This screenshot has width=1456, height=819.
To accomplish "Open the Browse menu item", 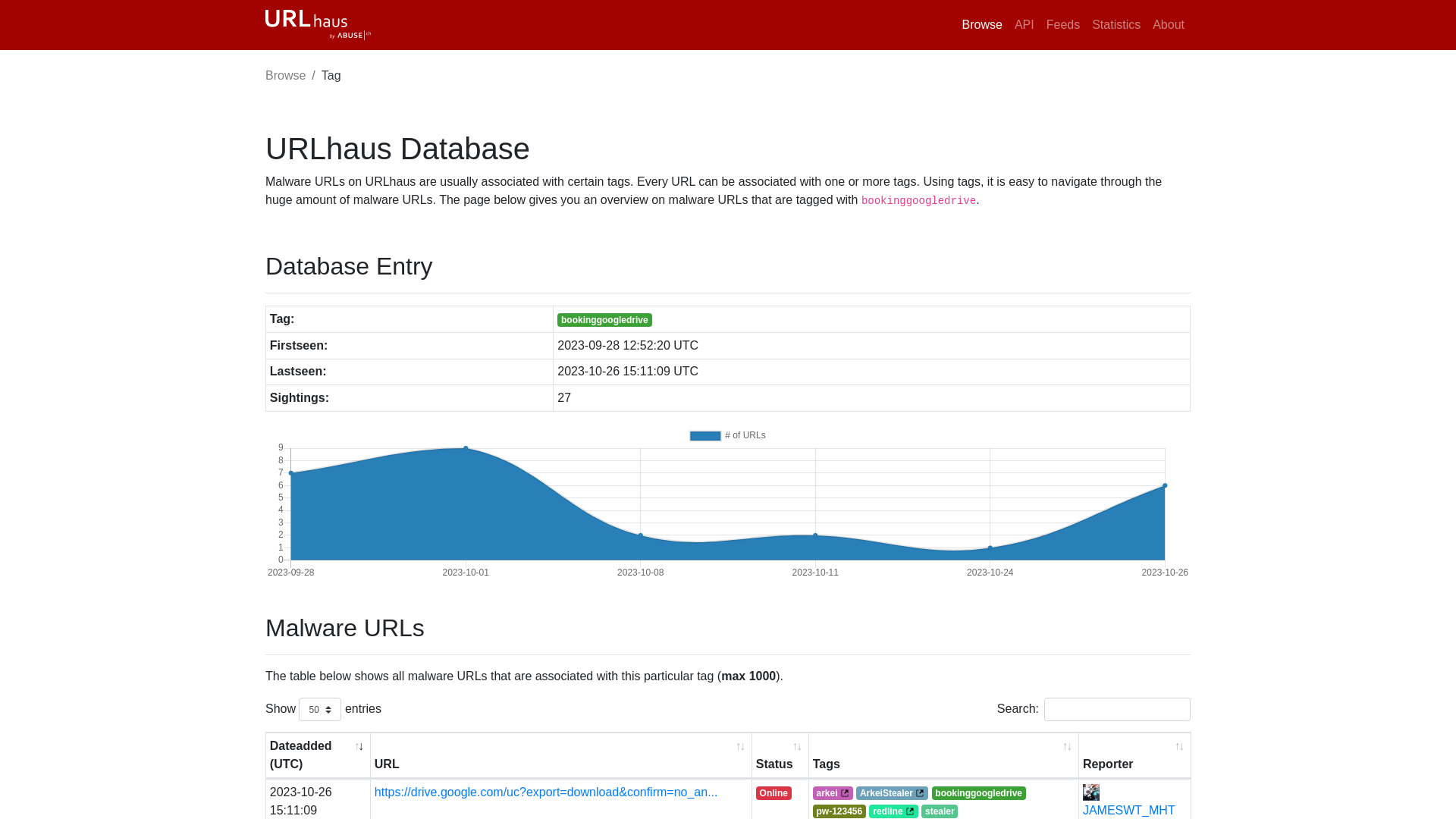I will pyautogui.click(x=981, y=25).
